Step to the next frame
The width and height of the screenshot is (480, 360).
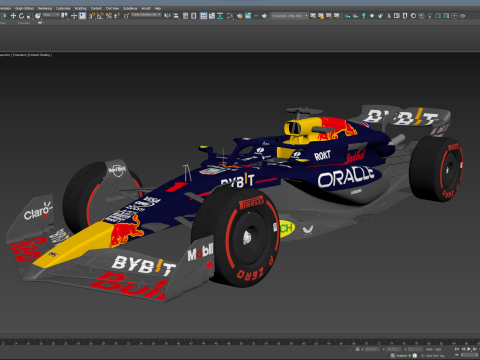click(x=475, y=349)
